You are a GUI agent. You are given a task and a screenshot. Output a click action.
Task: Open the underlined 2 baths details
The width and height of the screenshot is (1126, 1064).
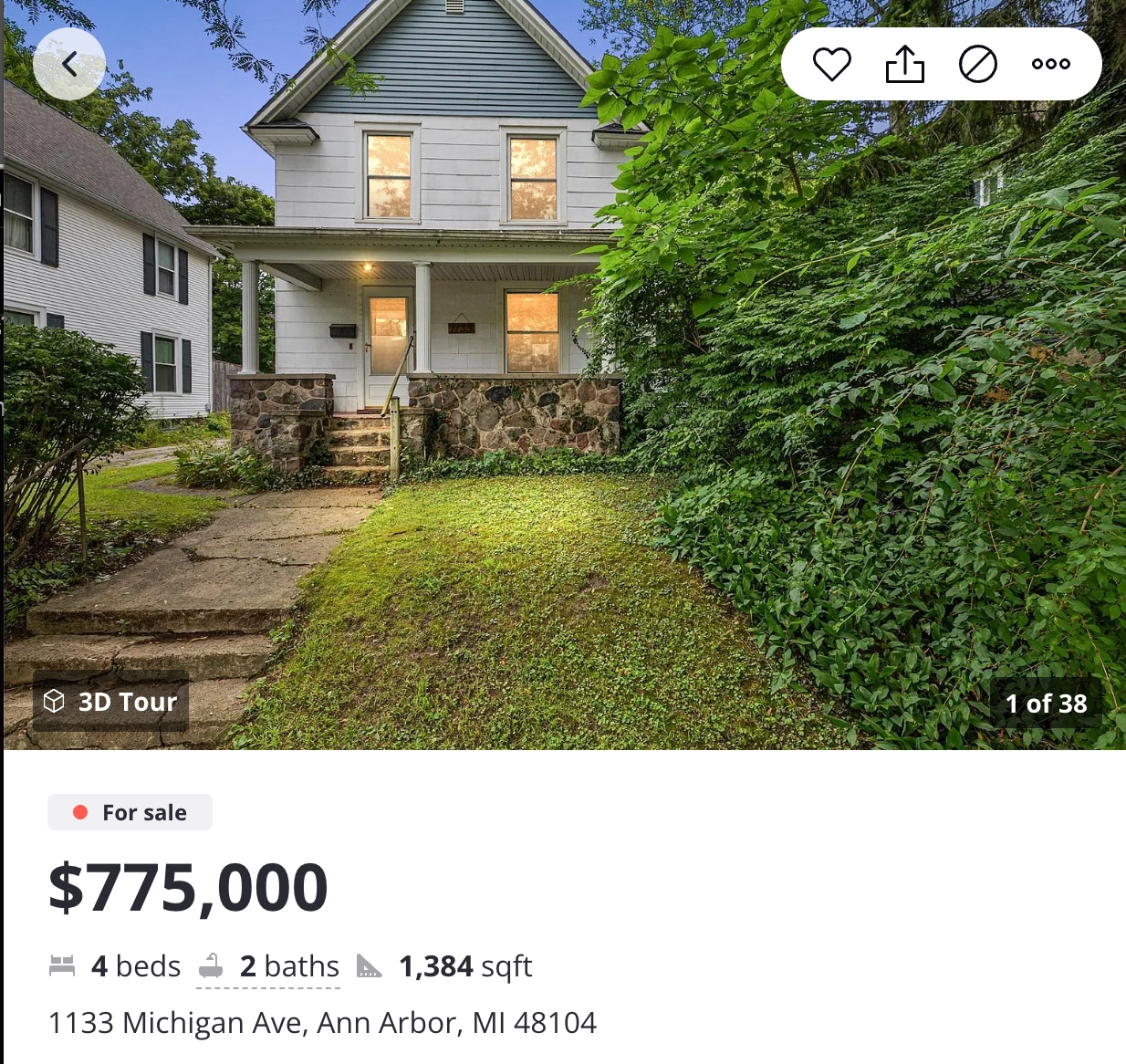click(x=289, y=965)
